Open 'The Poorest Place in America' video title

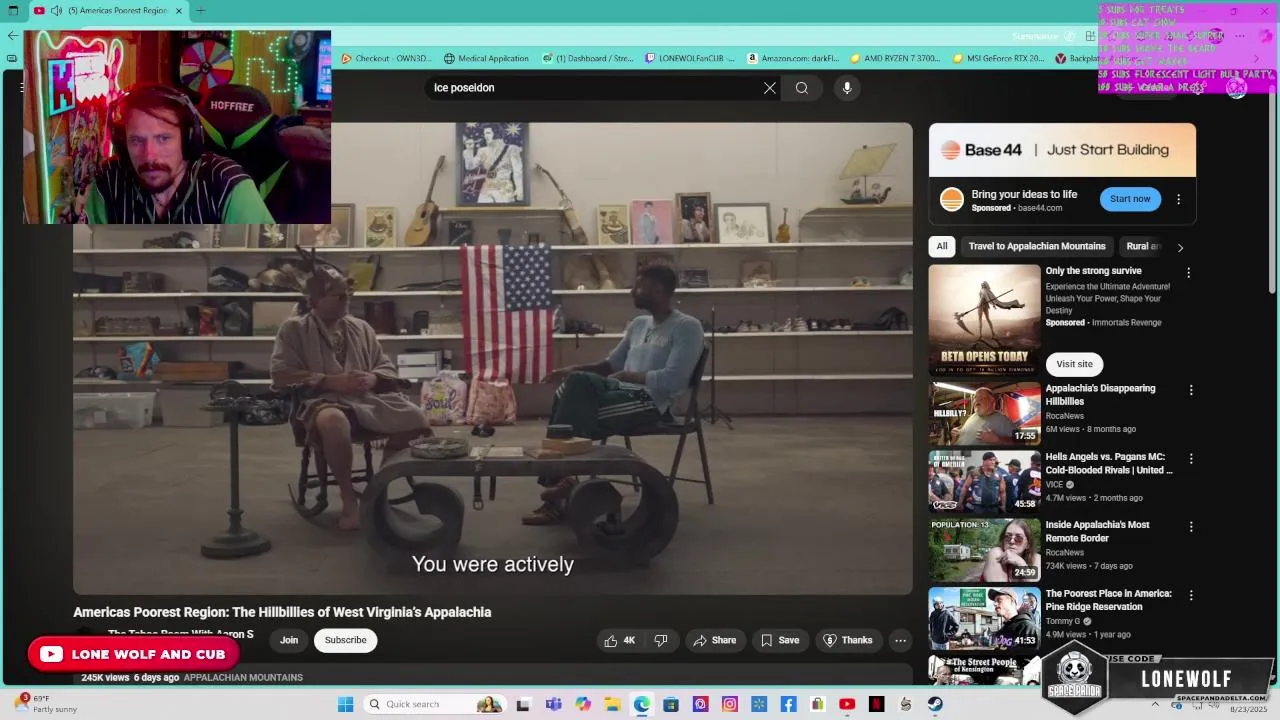click(x=1108, y=600)
